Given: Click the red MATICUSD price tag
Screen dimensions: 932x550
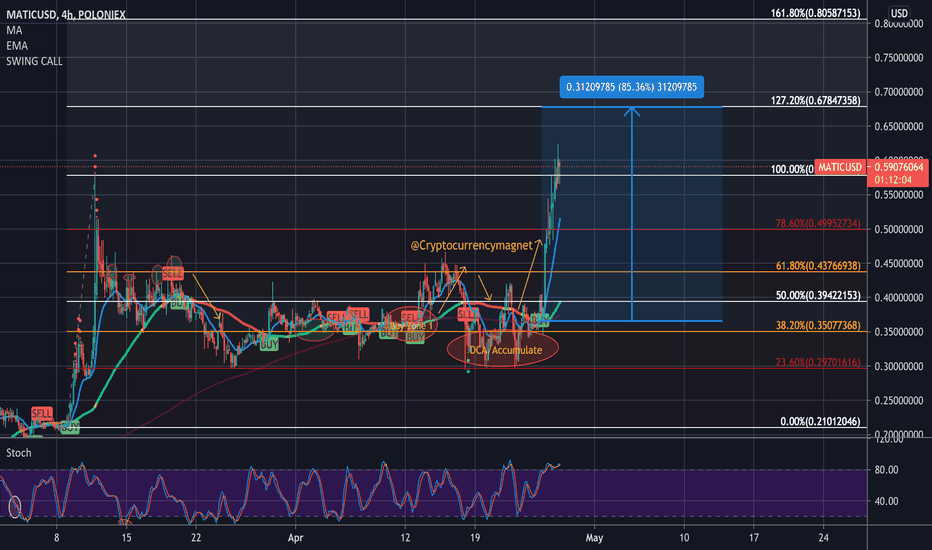Looking at the screenshot, I should (839, 167).
